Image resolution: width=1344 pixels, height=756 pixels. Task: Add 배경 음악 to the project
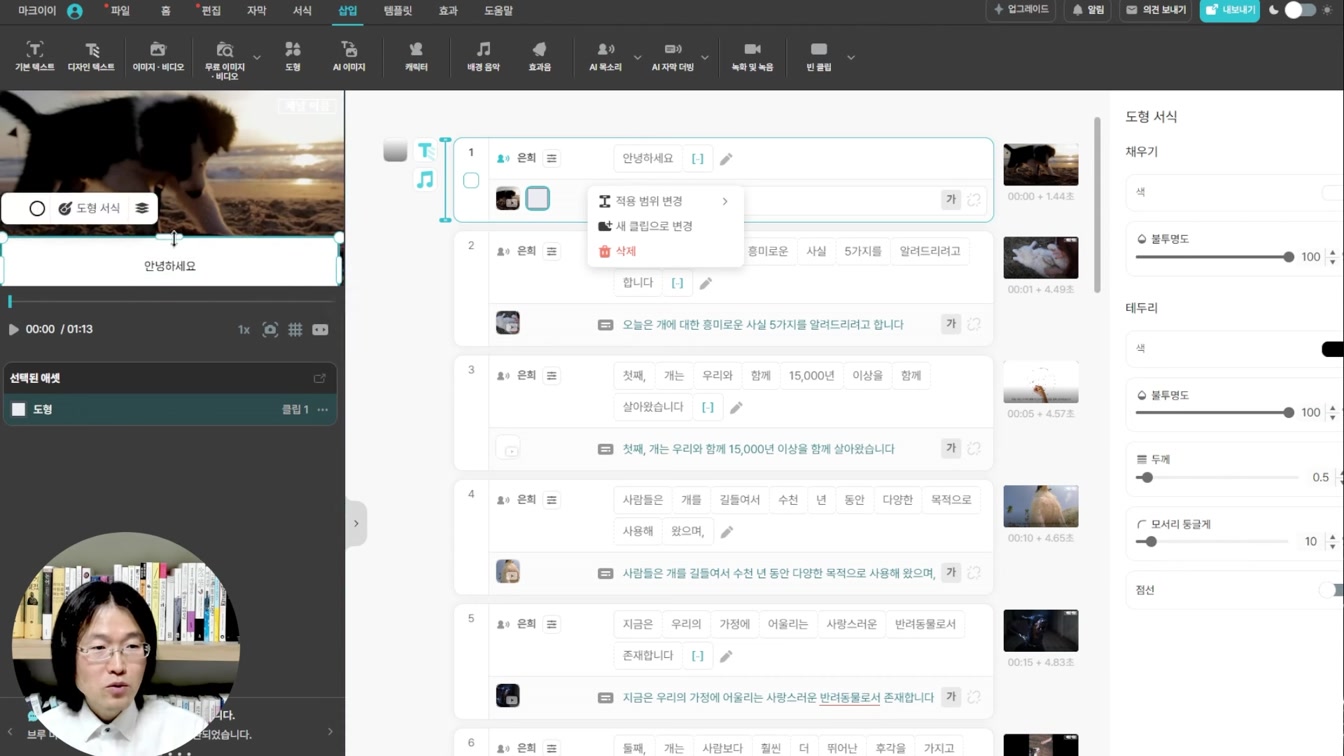click(483, 57)
